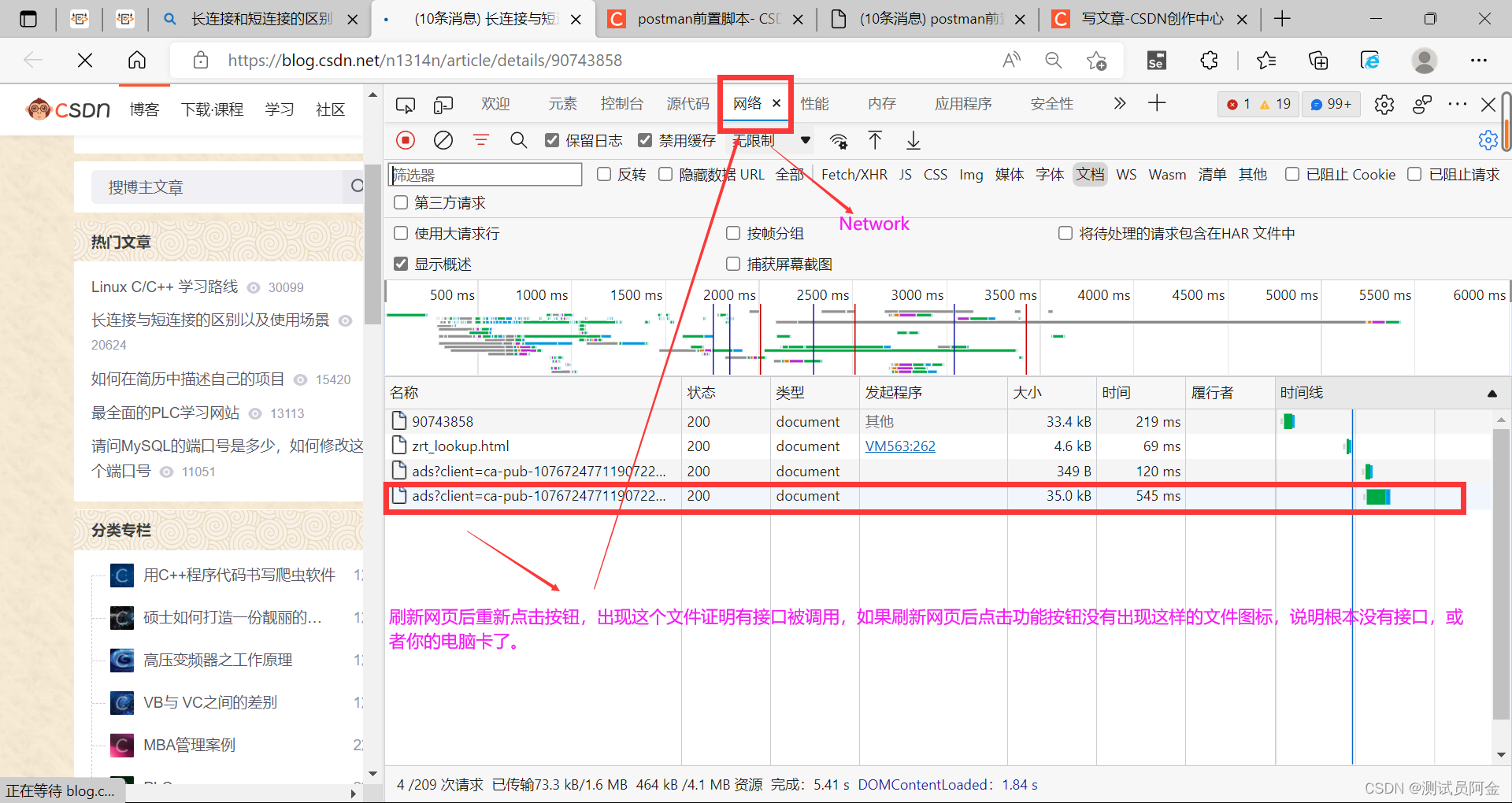
Task: Switch to Application (应用程序) tab
Action: (963, 103)
